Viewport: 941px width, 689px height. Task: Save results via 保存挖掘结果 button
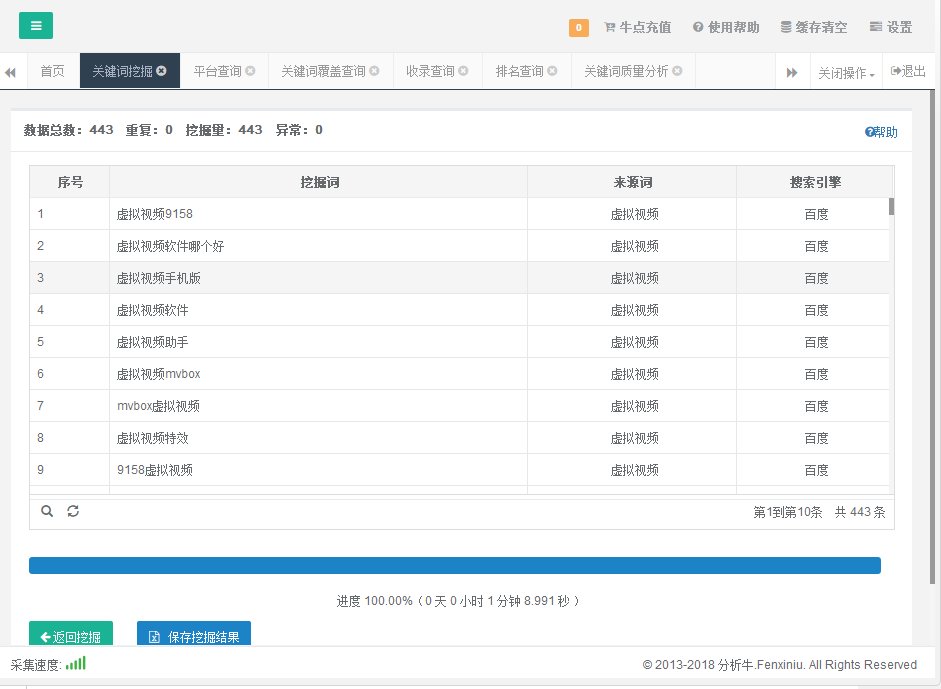(x=194, y=636)
